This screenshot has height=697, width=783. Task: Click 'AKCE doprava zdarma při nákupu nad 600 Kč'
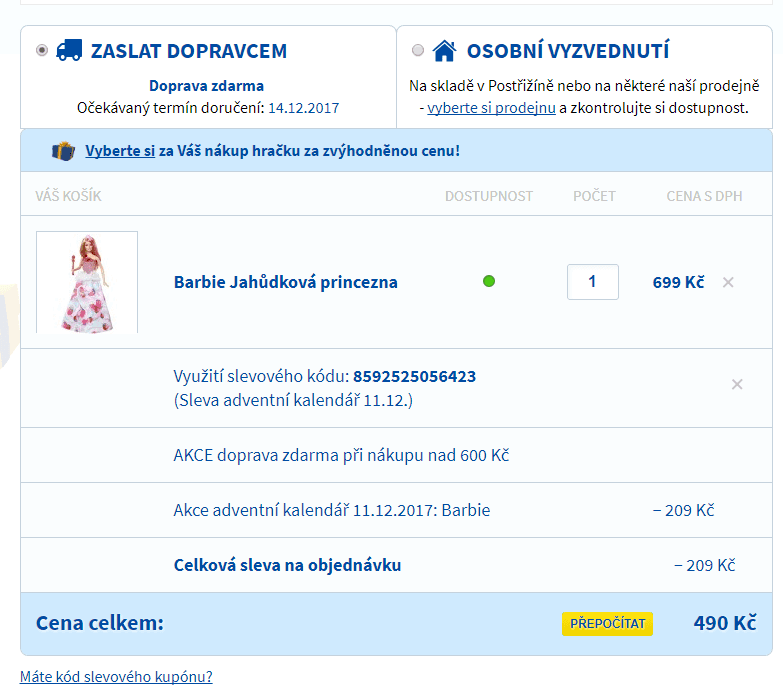click(341, 455)
